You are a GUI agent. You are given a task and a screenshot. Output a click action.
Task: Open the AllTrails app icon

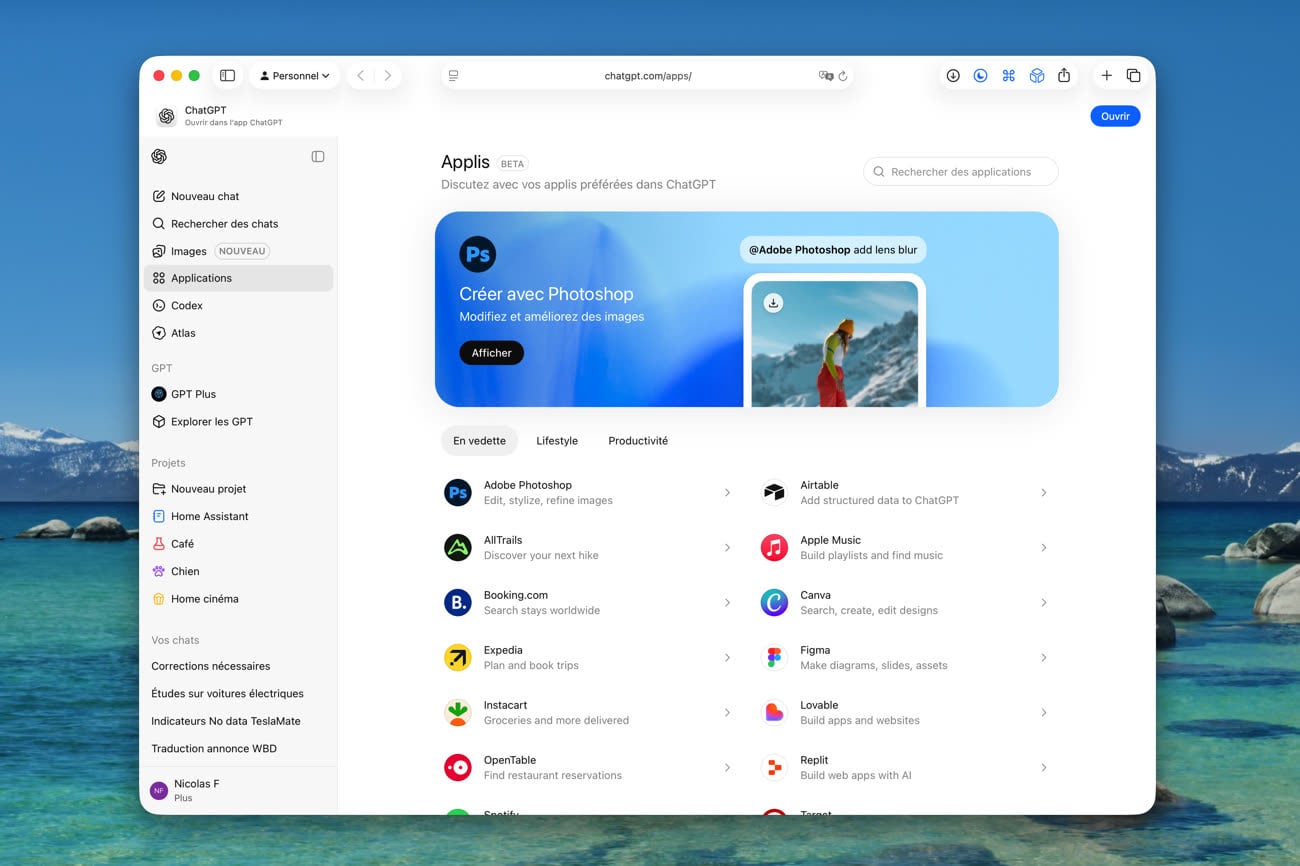click(458, 547)
